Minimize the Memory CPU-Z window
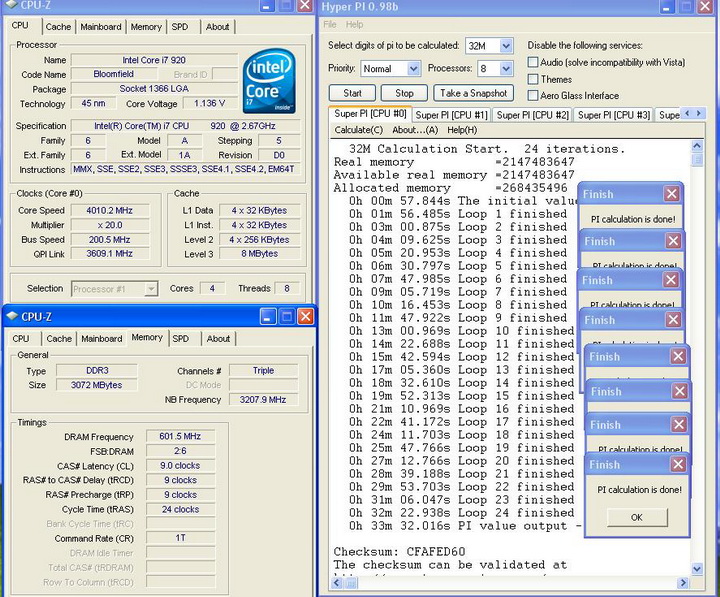720x597 pixels. click(x=268, y=316)
